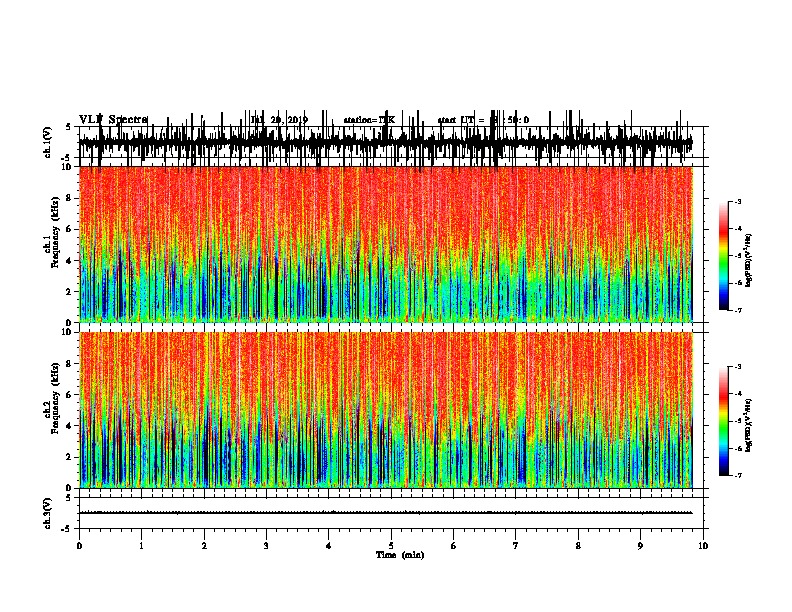This screenshot has width=792, height=612.
Task: Click the VLF Spectra title text
Action: point(113,120)
